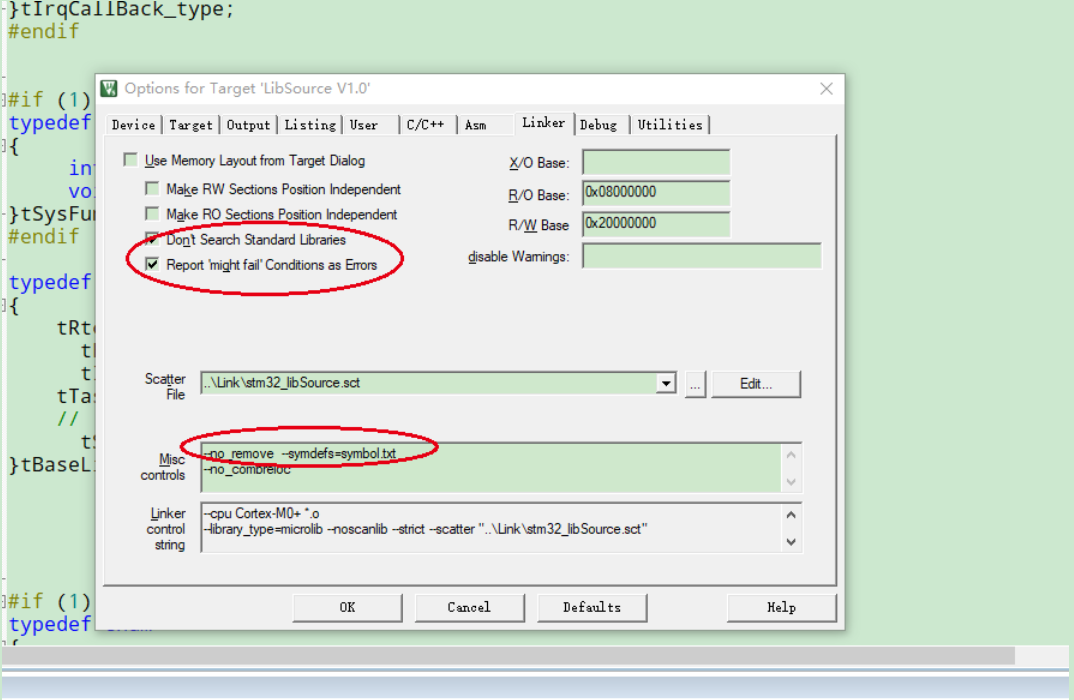Close the Options for Target dialog
This screenshot has height=700, width=1074.
tap(827, 89)
